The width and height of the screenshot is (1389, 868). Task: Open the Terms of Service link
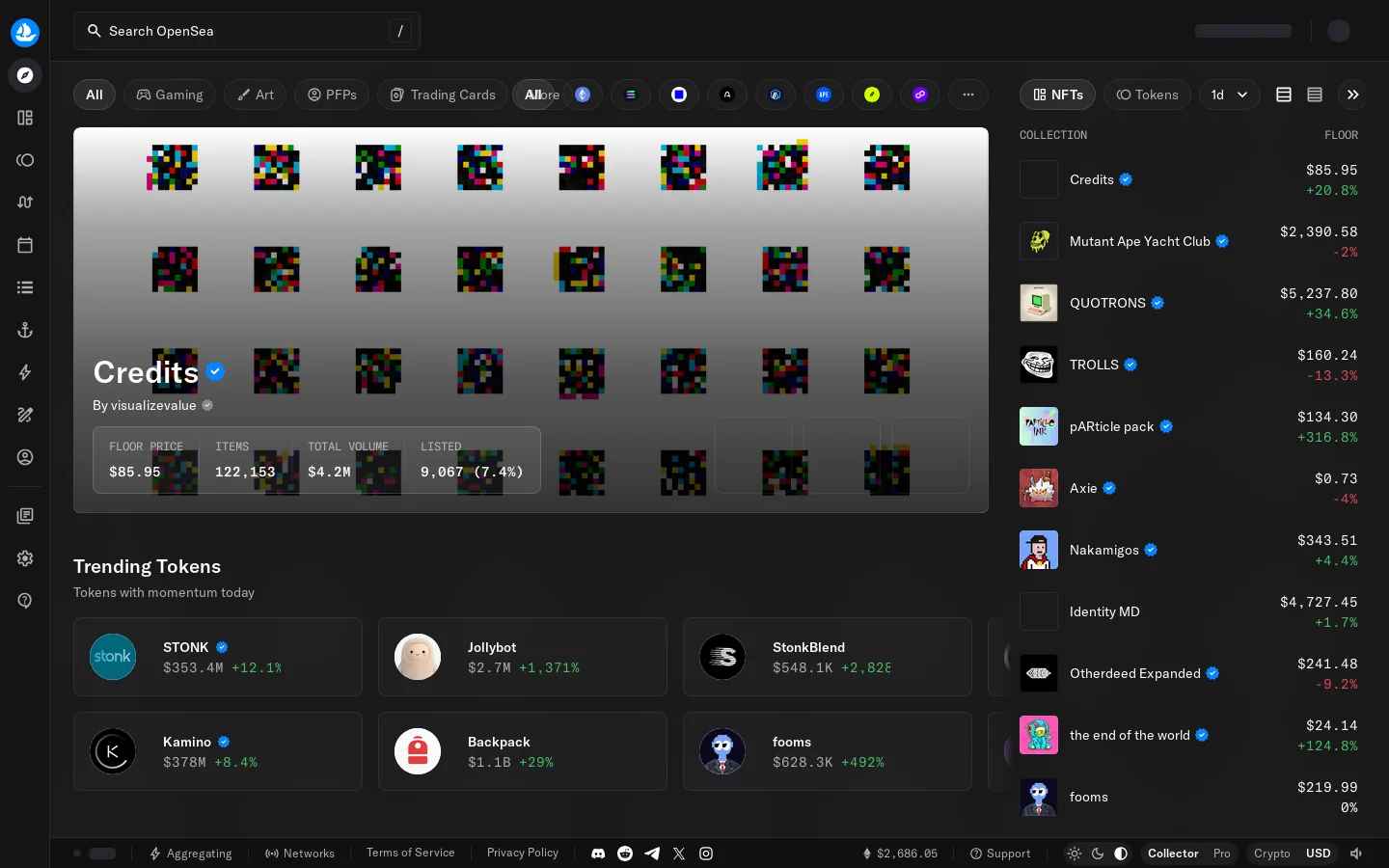410,853
